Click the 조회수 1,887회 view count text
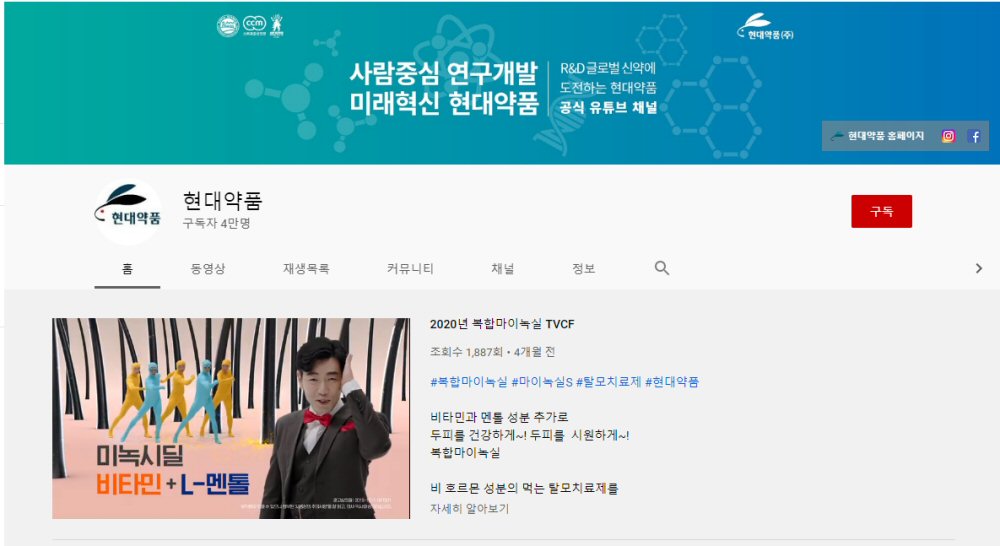Screen dimensions: 1000x546 466,351
